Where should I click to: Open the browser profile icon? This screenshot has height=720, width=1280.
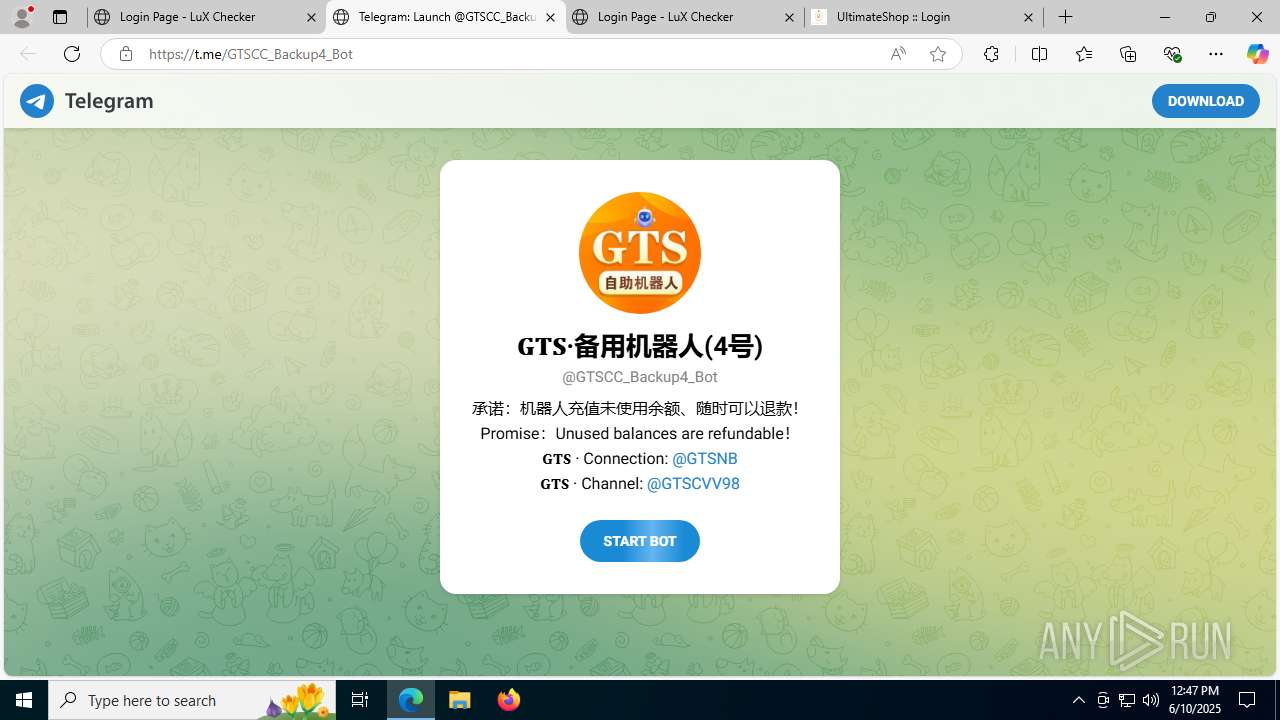point(22,17)
